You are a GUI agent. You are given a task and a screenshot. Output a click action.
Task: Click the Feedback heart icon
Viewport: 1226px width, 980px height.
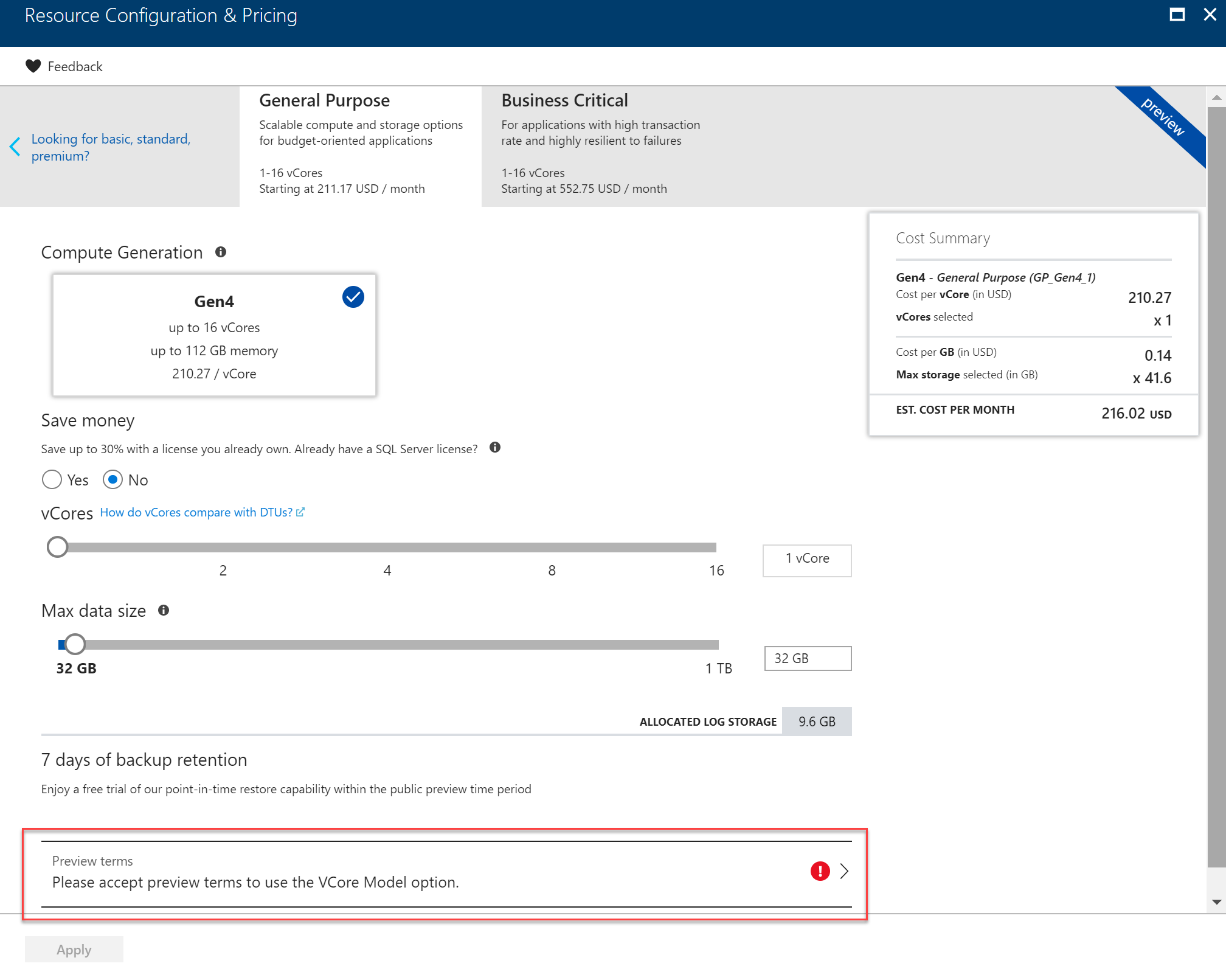coord(33,66)
